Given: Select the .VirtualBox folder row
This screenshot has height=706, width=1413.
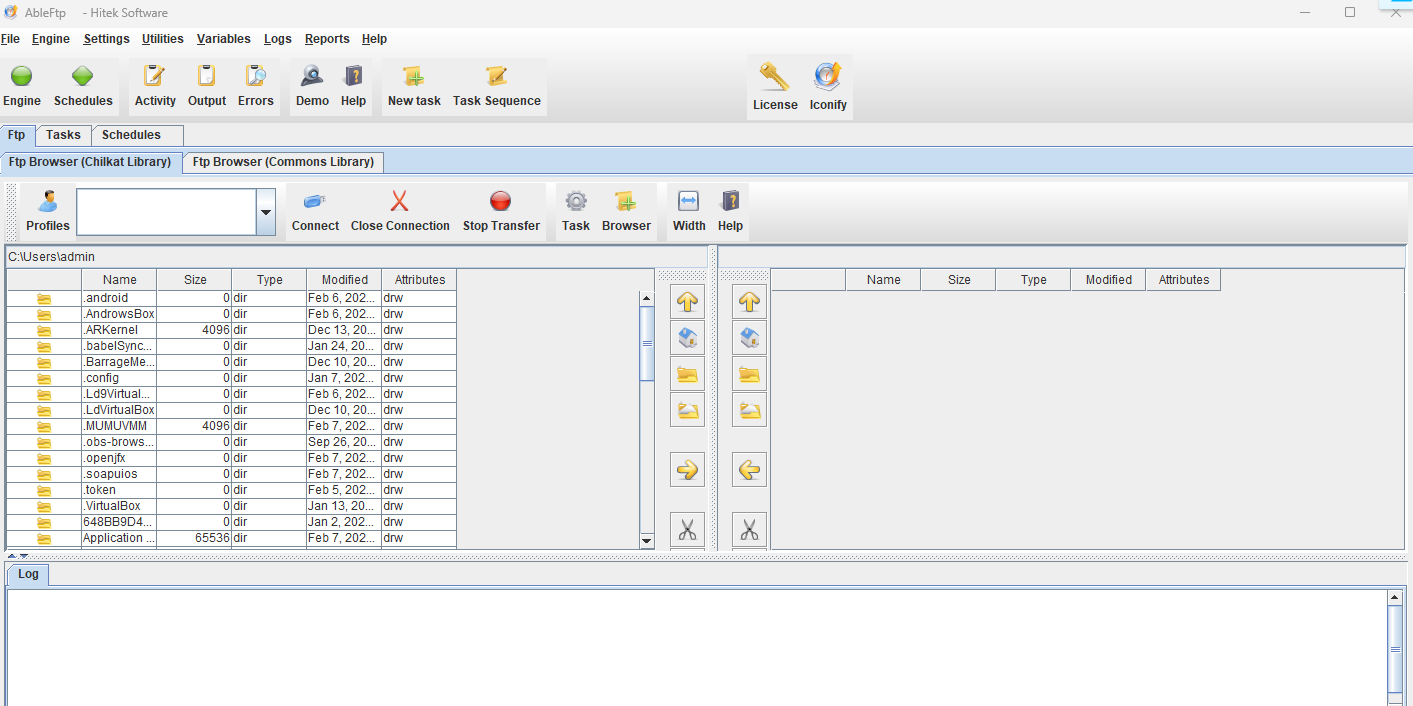Looking at the screenshot, I should (231, 506).
